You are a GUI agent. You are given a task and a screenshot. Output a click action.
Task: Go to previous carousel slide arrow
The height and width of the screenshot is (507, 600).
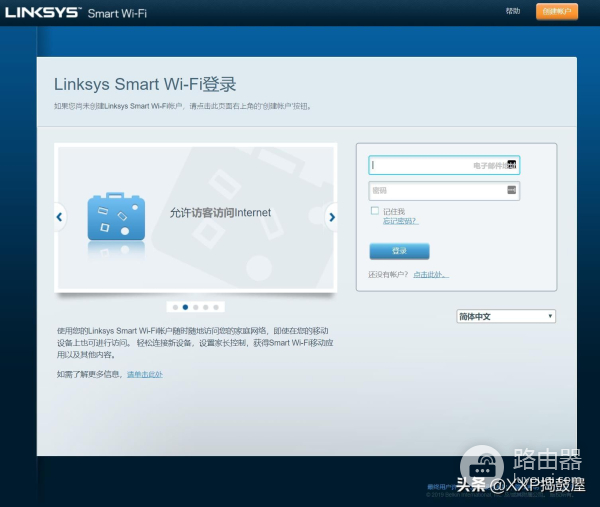[x=60, y=217]
